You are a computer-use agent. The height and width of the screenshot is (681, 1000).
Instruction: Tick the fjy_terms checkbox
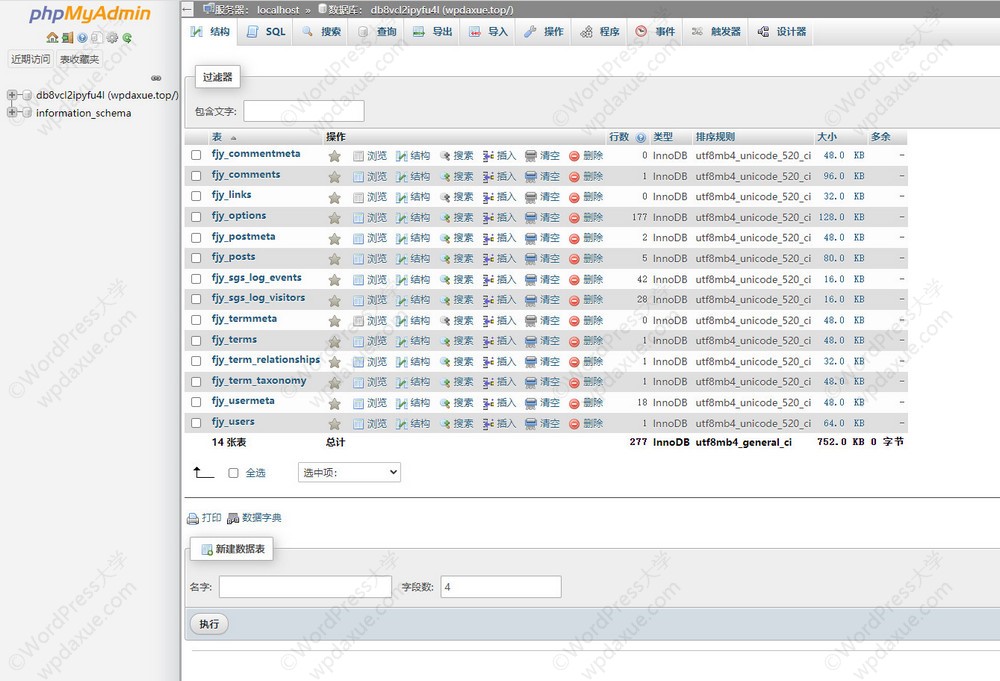[196, 340]
